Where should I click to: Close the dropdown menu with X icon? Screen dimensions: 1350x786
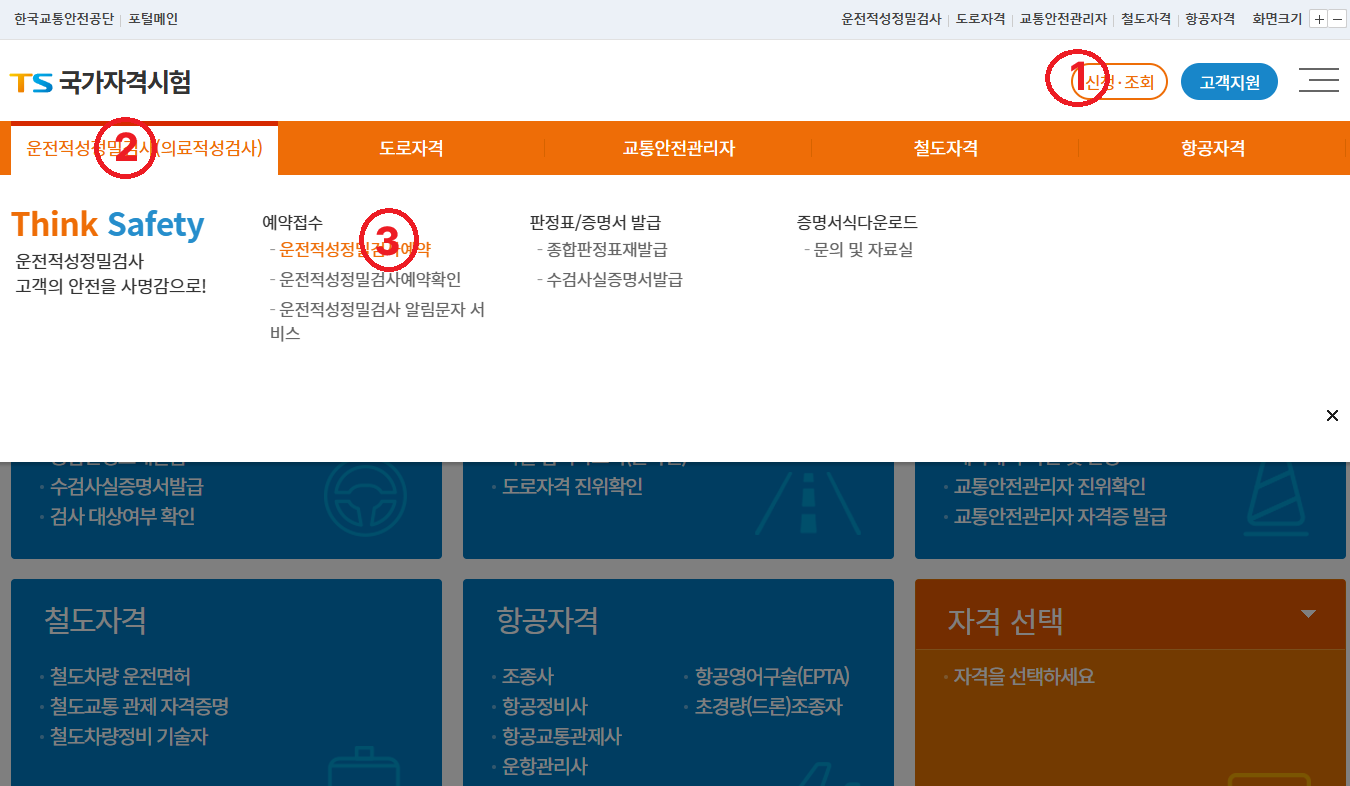tap(1331, 416)
